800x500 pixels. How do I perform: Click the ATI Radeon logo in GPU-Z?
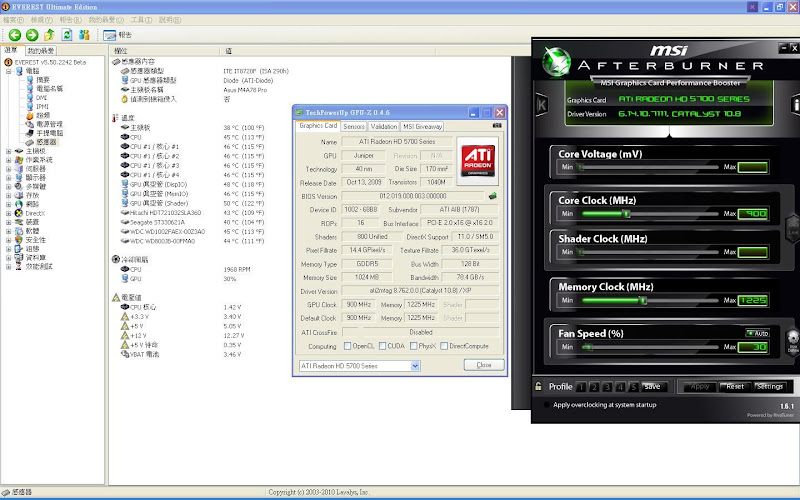(478, 160)
